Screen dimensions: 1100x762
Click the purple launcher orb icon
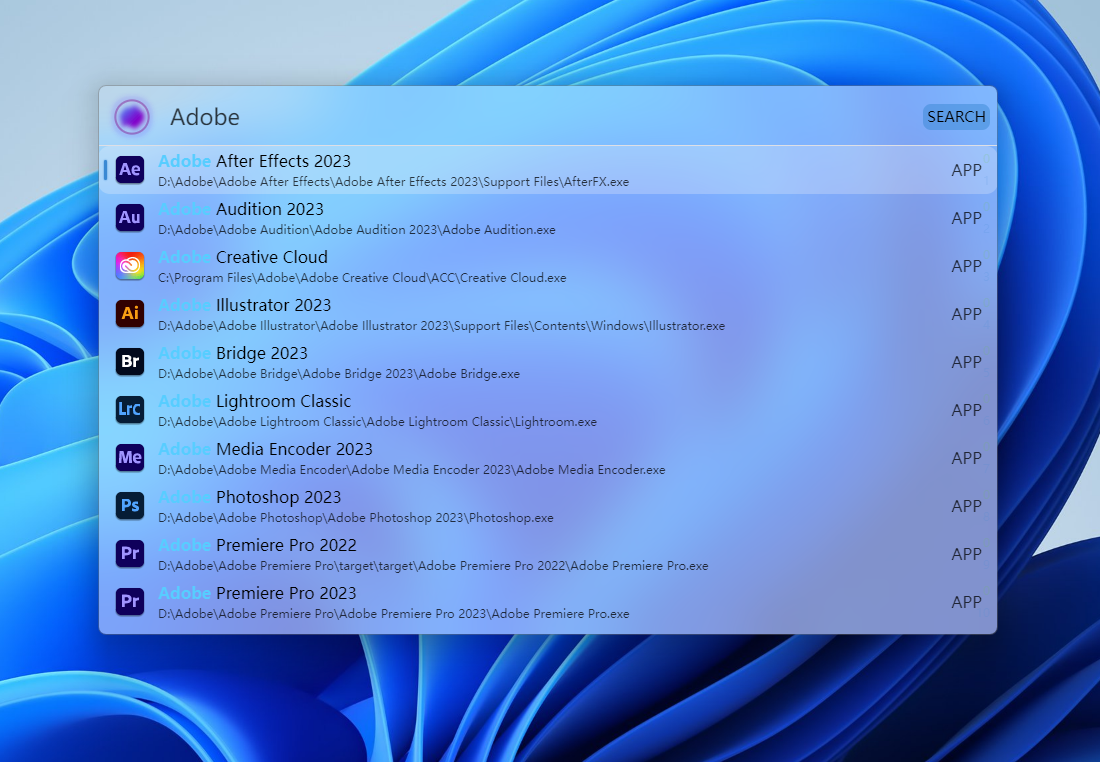(132, 116)
